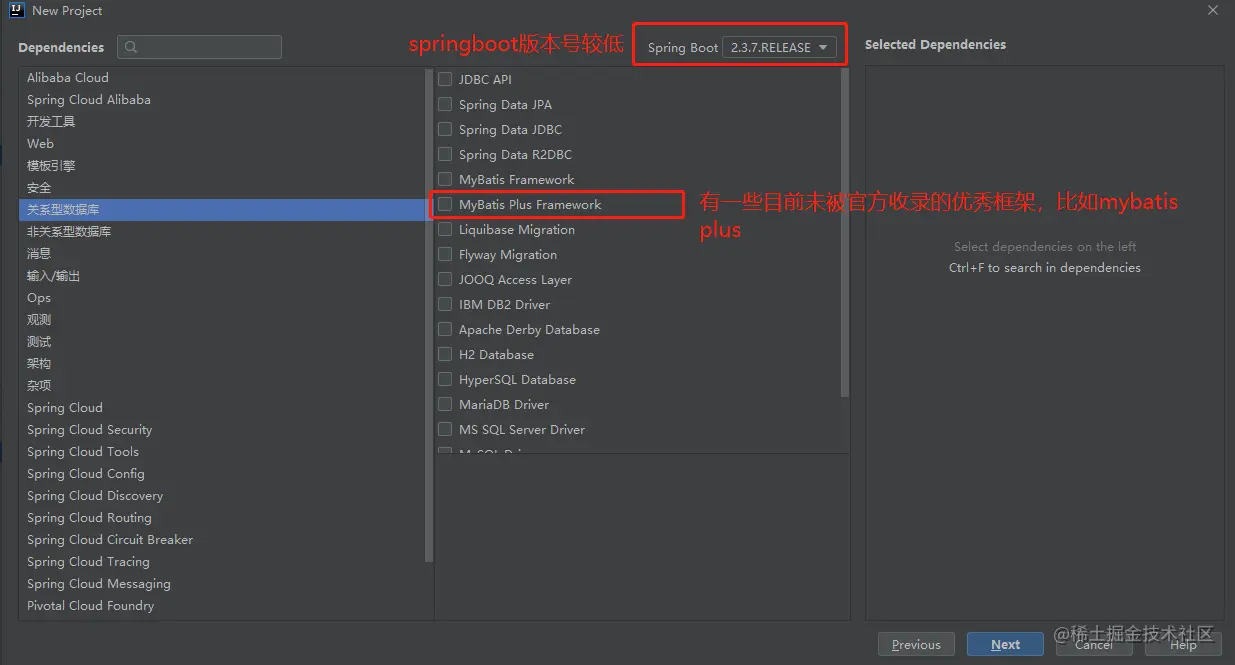
Task: Toggle the Liquibase Migration checkbox
Action: click(x=445, y=229)
